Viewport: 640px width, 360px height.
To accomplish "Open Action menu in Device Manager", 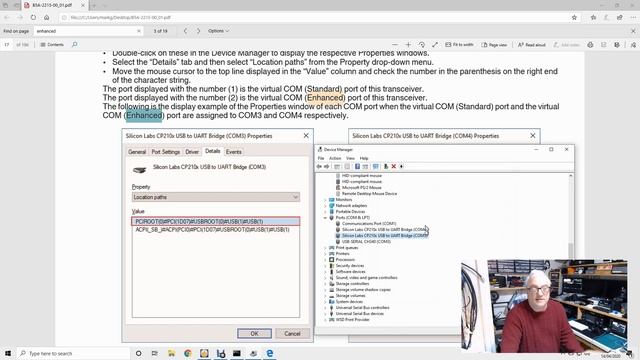I will [335, 158].
